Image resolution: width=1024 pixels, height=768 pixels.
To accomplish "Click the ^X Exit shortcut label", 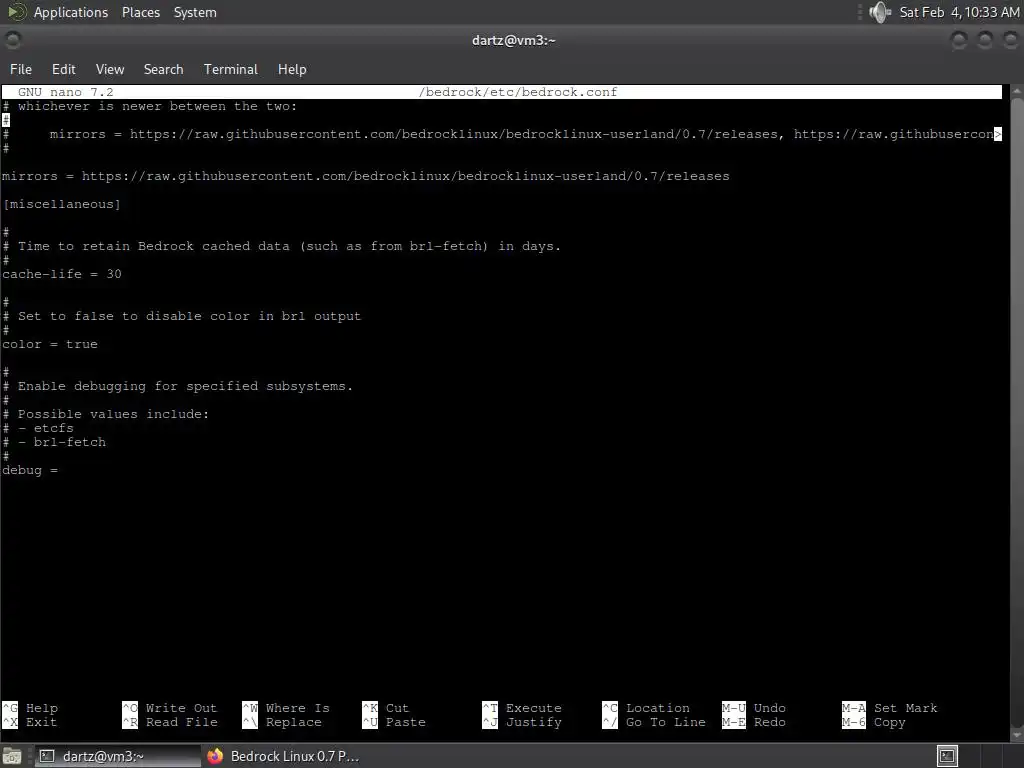I will (29, 722).
